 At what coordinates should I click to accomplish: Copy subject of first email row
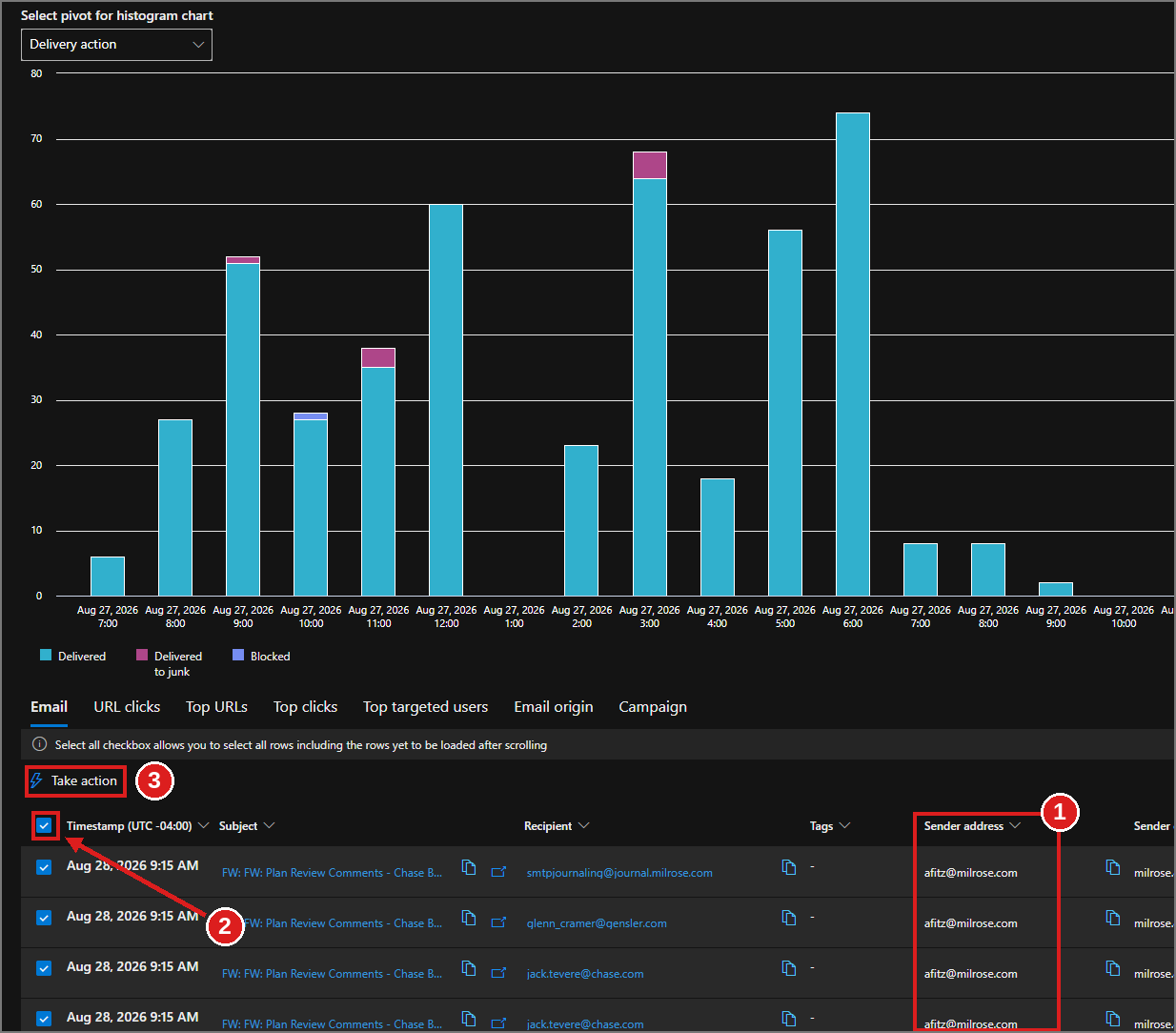click(468, 867)
